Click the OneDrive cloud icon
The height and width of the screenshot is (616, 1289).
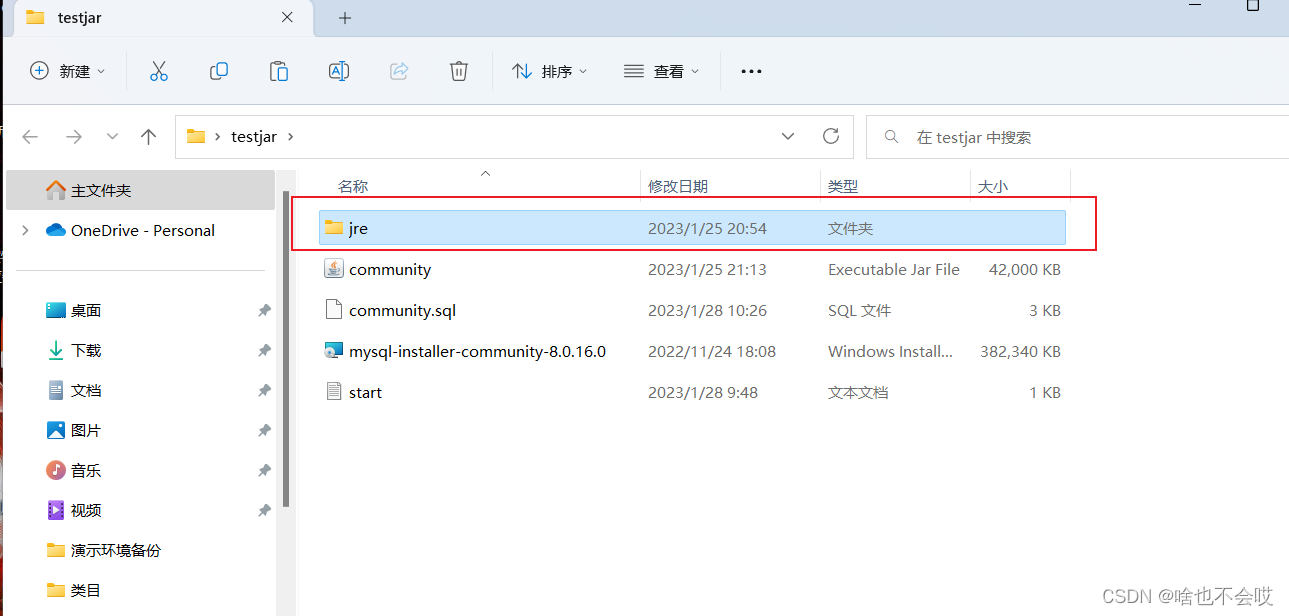[x=55, y=230]
